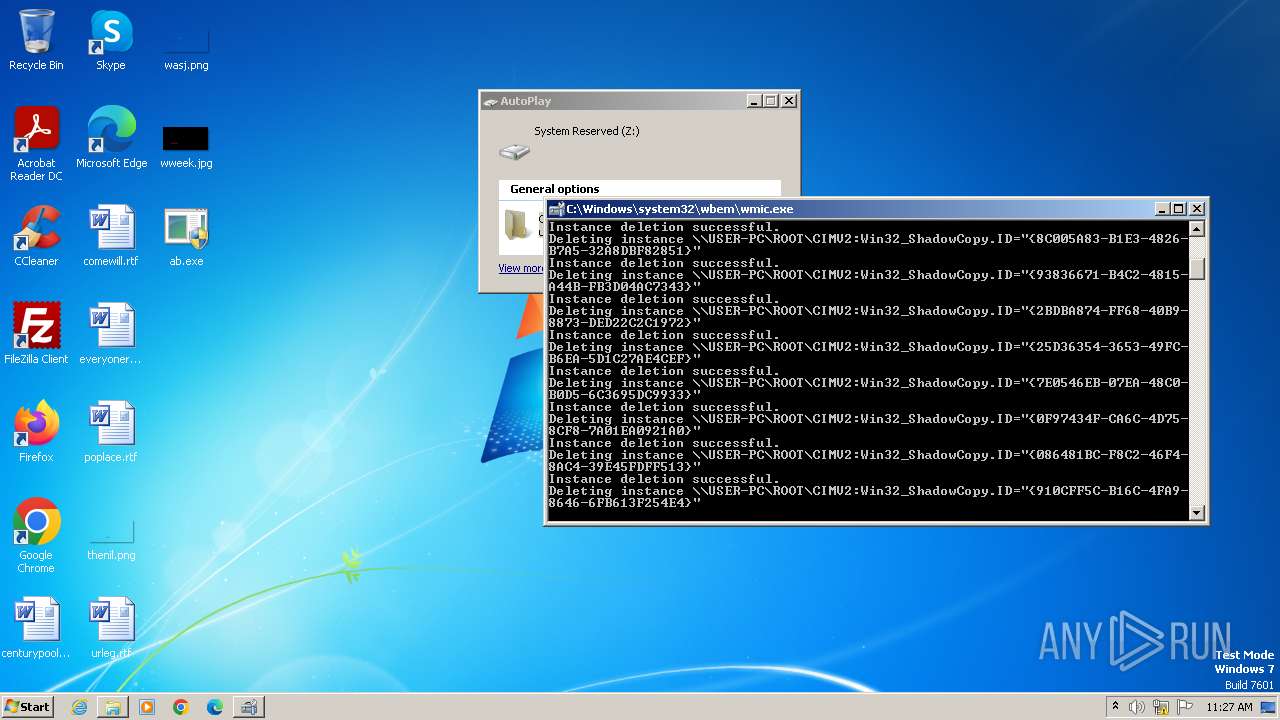The width and height of the screenshot is (1280, 720).
Task: Open CCleaner desktop shortcut
Action: pyautogui.click(x=36, y=236)
